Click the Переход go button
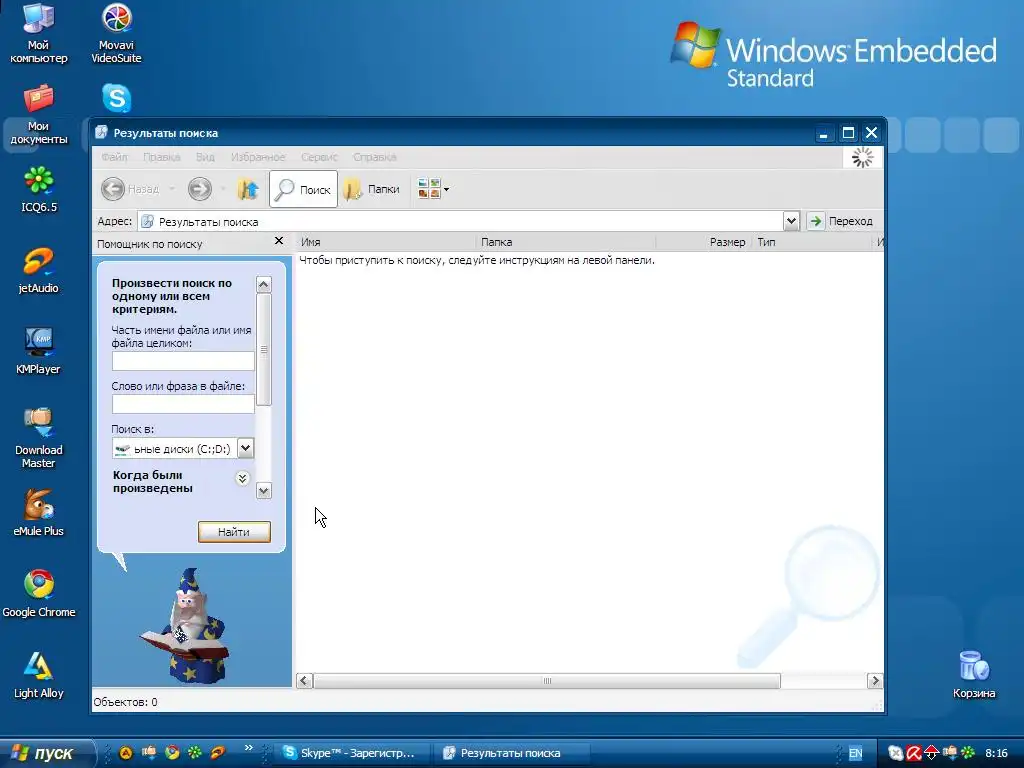This screenshot has height=768, width=1024. point(841,221)
